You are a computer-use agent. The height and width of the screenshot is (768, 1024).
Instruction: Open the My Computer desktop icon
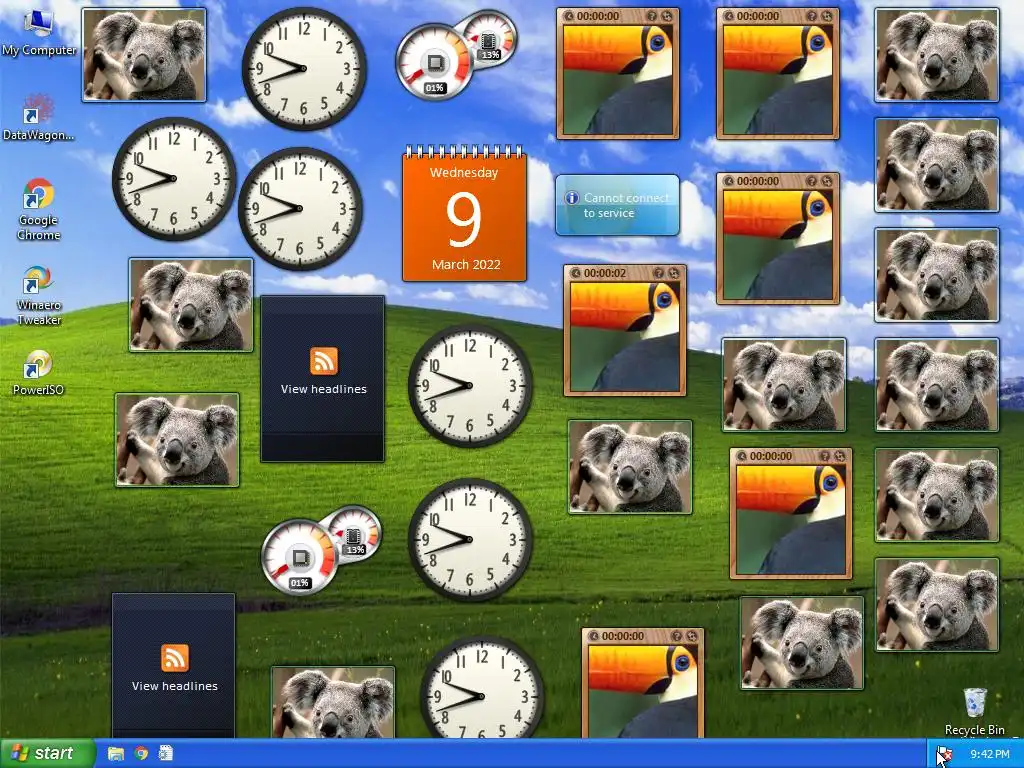(39, 33)
